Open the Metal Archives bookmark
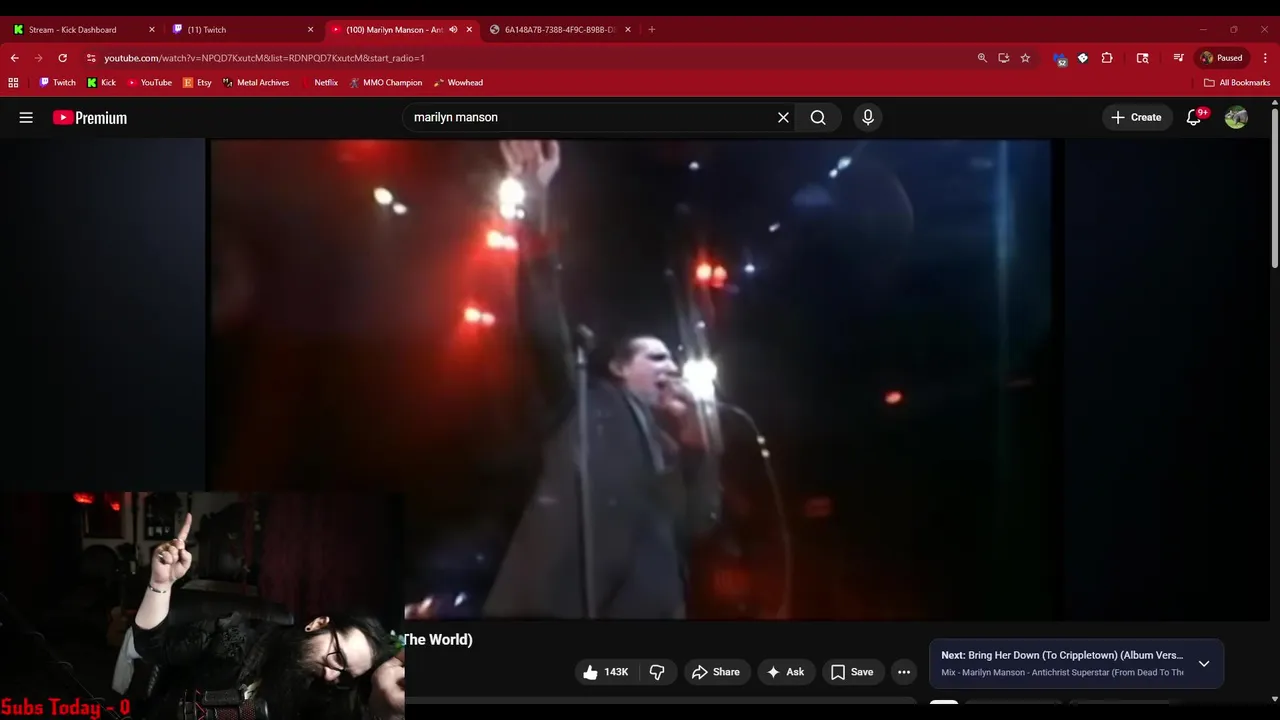 [x=256, y=83]
